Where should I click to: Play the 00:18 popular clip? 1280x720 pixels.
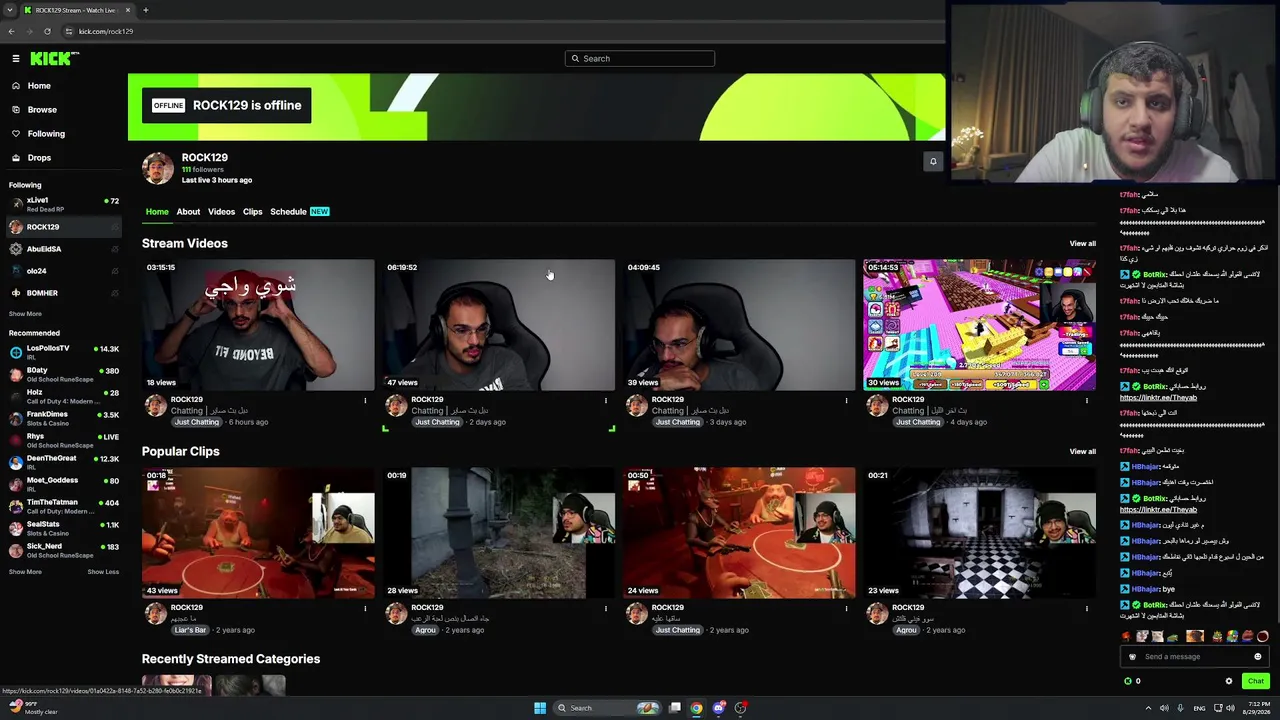(258, 533)
